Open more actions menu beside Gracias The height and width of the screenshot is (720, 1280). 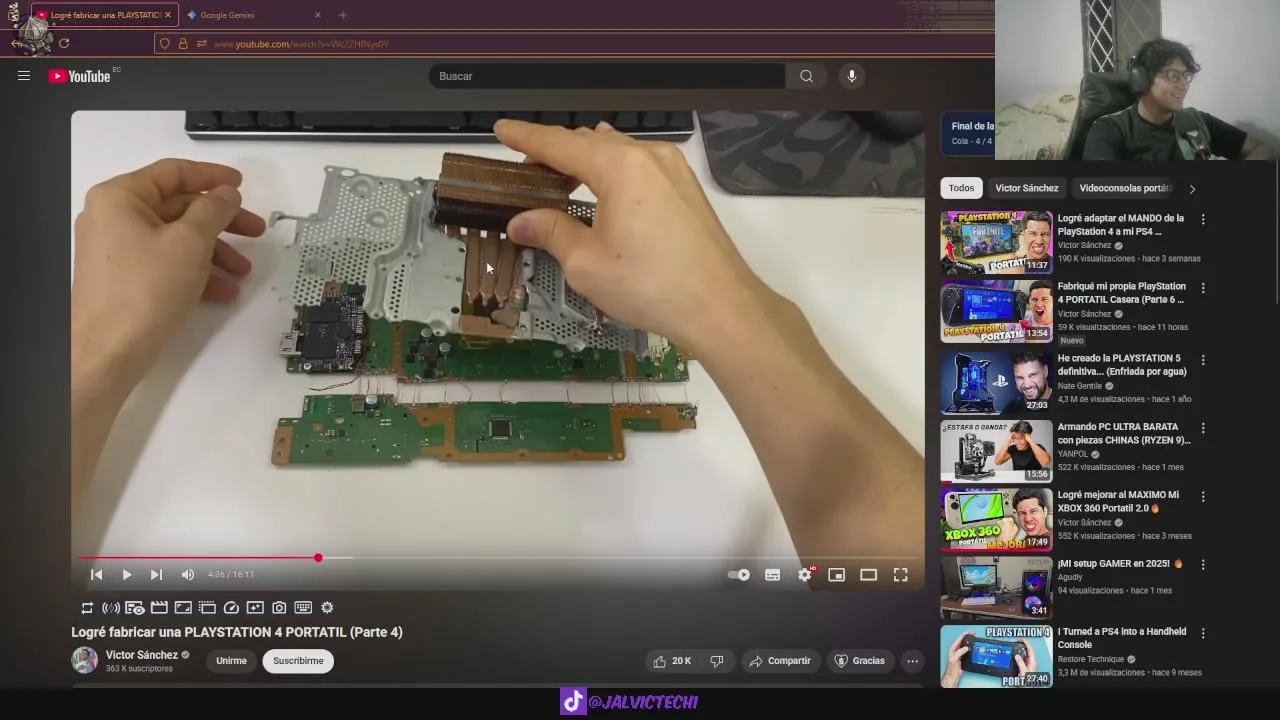click(912, 661)
